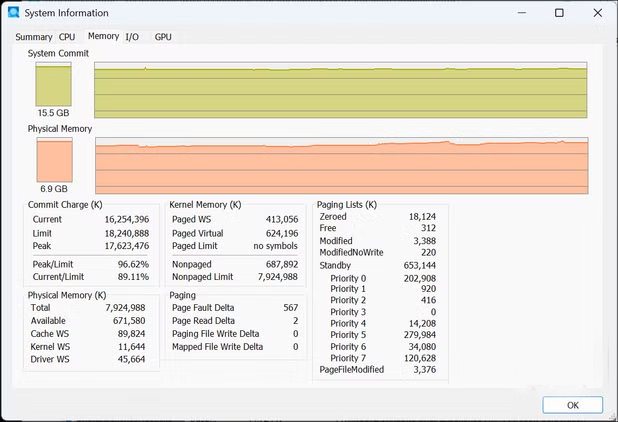Click the Commit Charge (K) group heading

(65, 205)
